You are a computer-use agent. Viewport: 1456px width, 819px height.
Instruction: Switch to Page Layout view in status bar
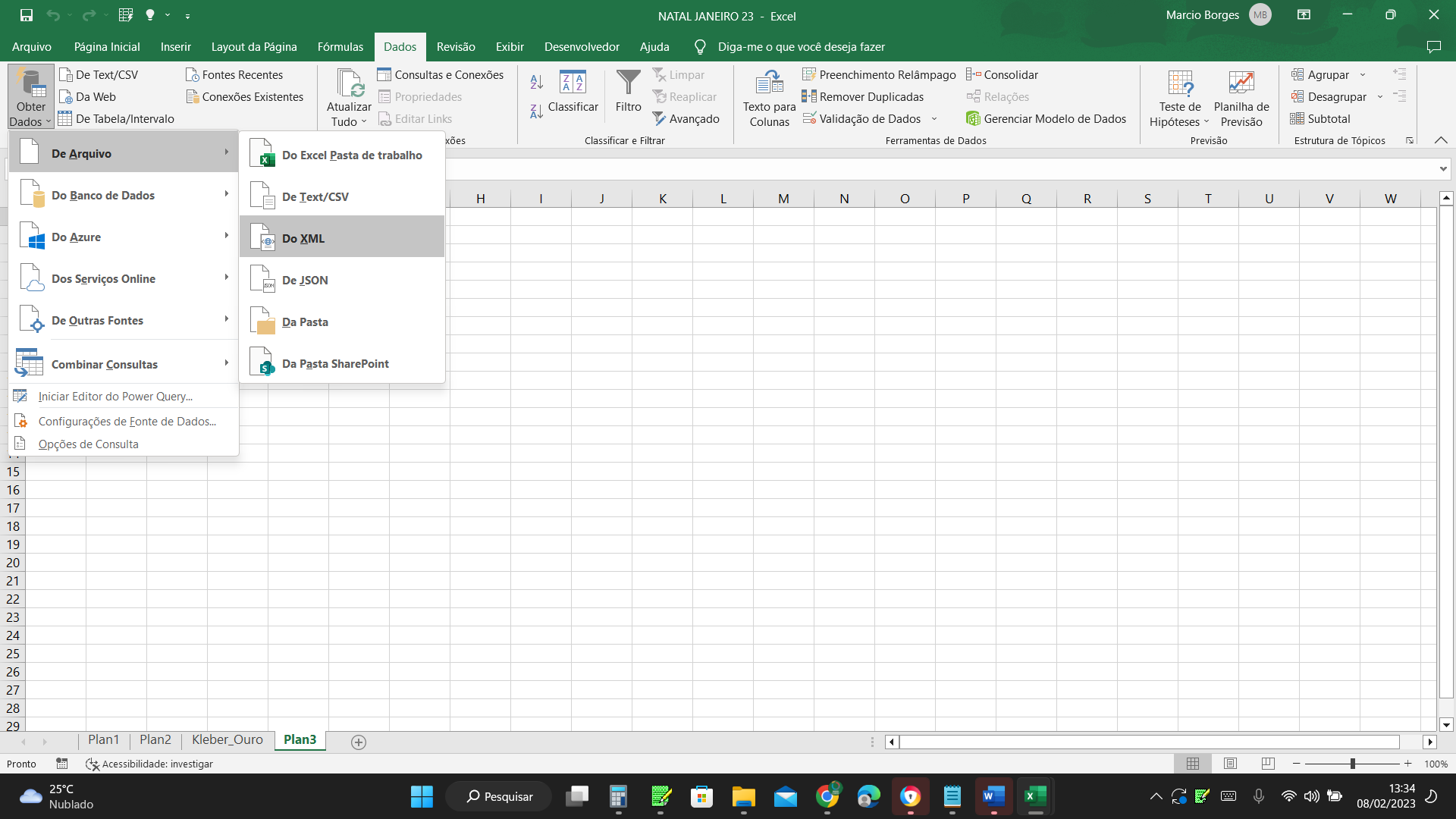[x=1231, y=764]
